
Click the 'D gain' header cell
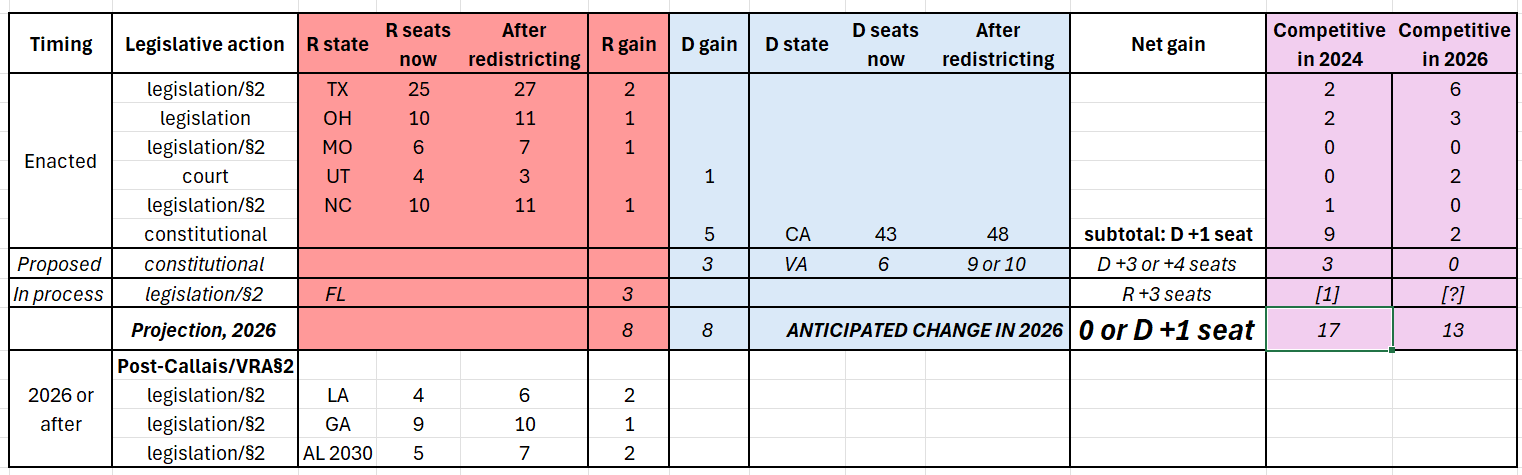point(709,44)
